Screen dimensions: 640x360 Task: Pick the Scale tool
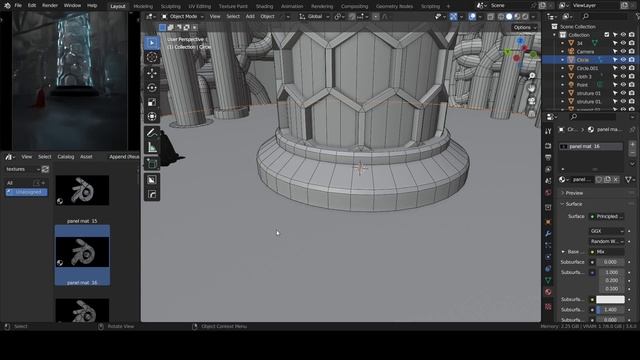point(152,102)
